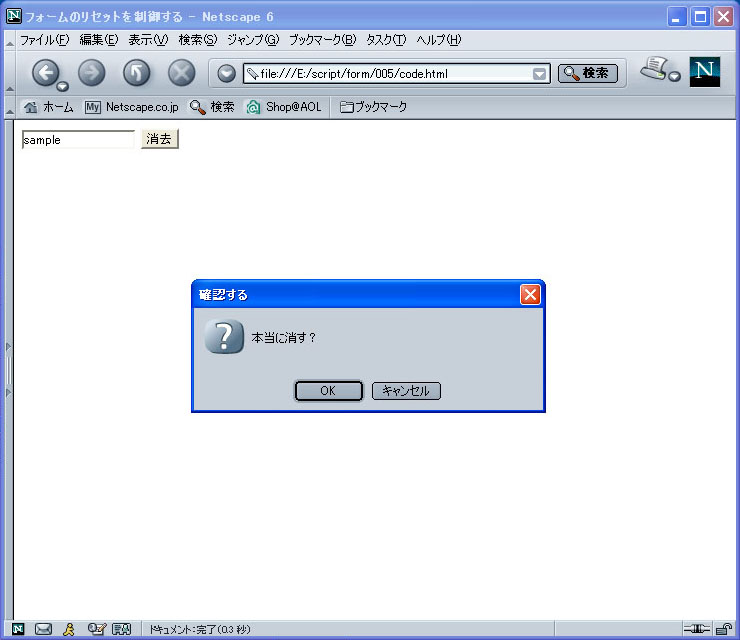Click the ホーム home bookmark
Screen dimensions: 740x640
pos(49,107)
